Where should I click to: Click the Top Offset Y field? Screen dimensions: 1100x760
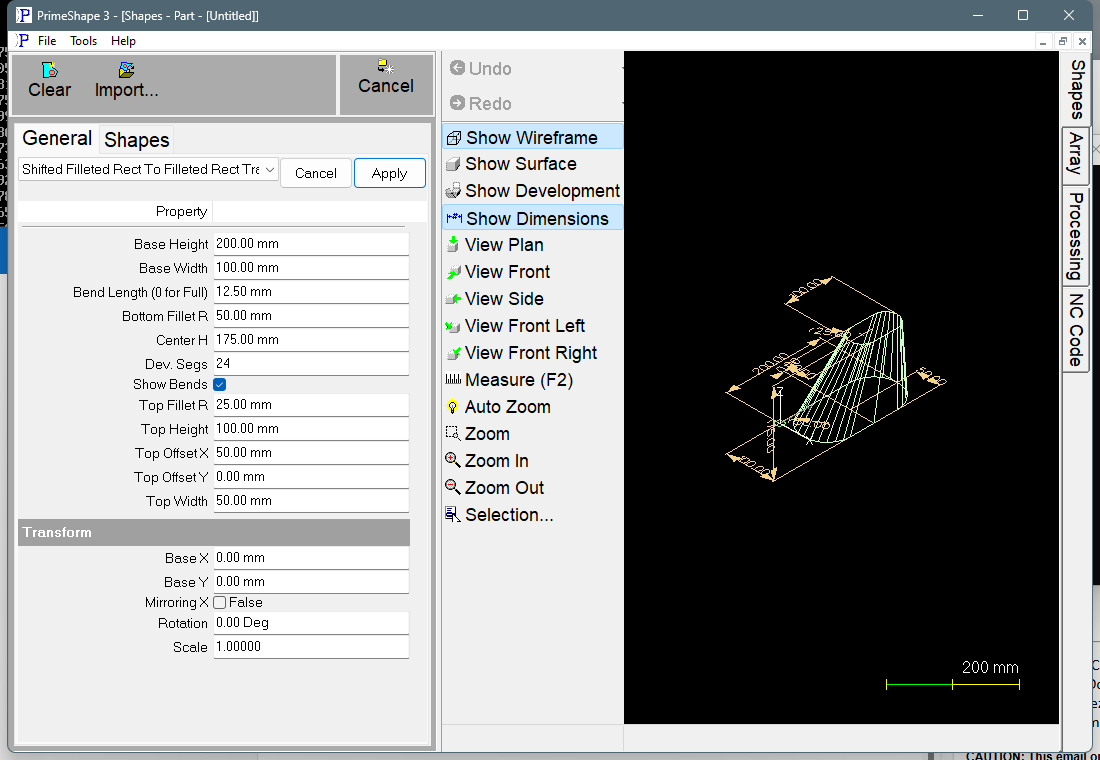coord(311,476)
